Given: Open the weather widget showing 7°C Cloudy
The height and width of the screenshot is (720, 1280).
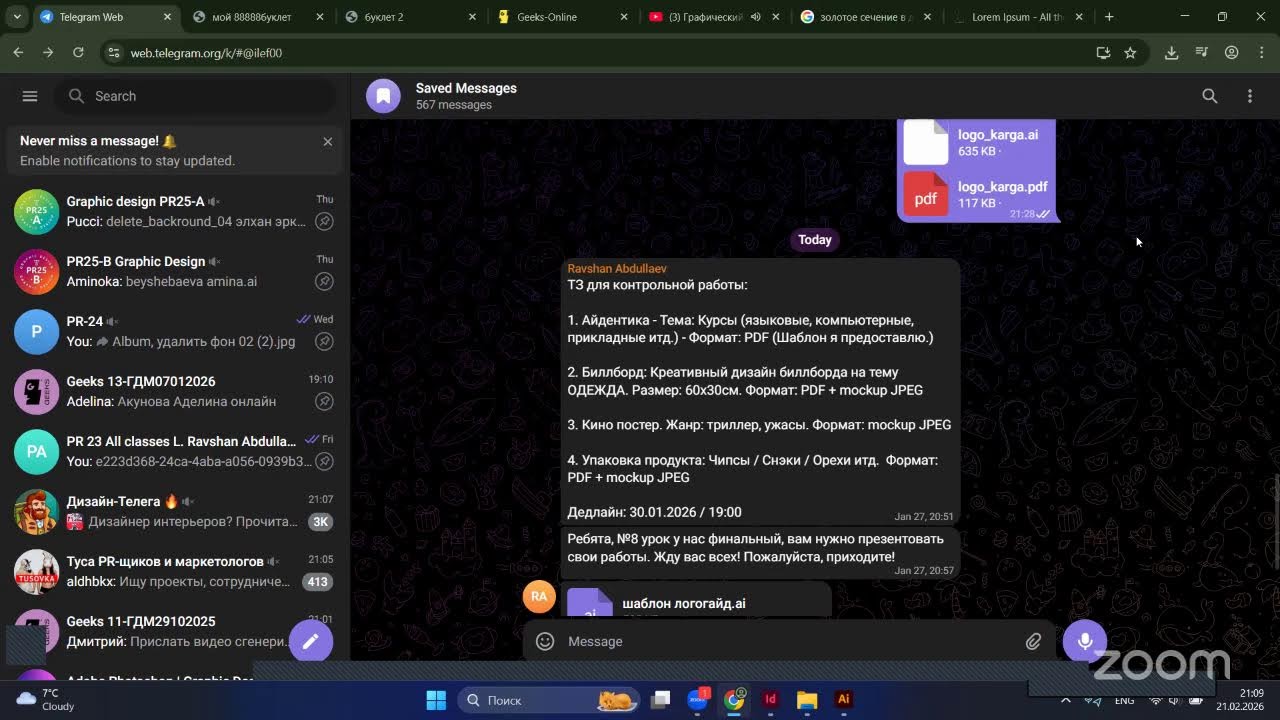Looking at the screenshot, I should tap(46, 700).
